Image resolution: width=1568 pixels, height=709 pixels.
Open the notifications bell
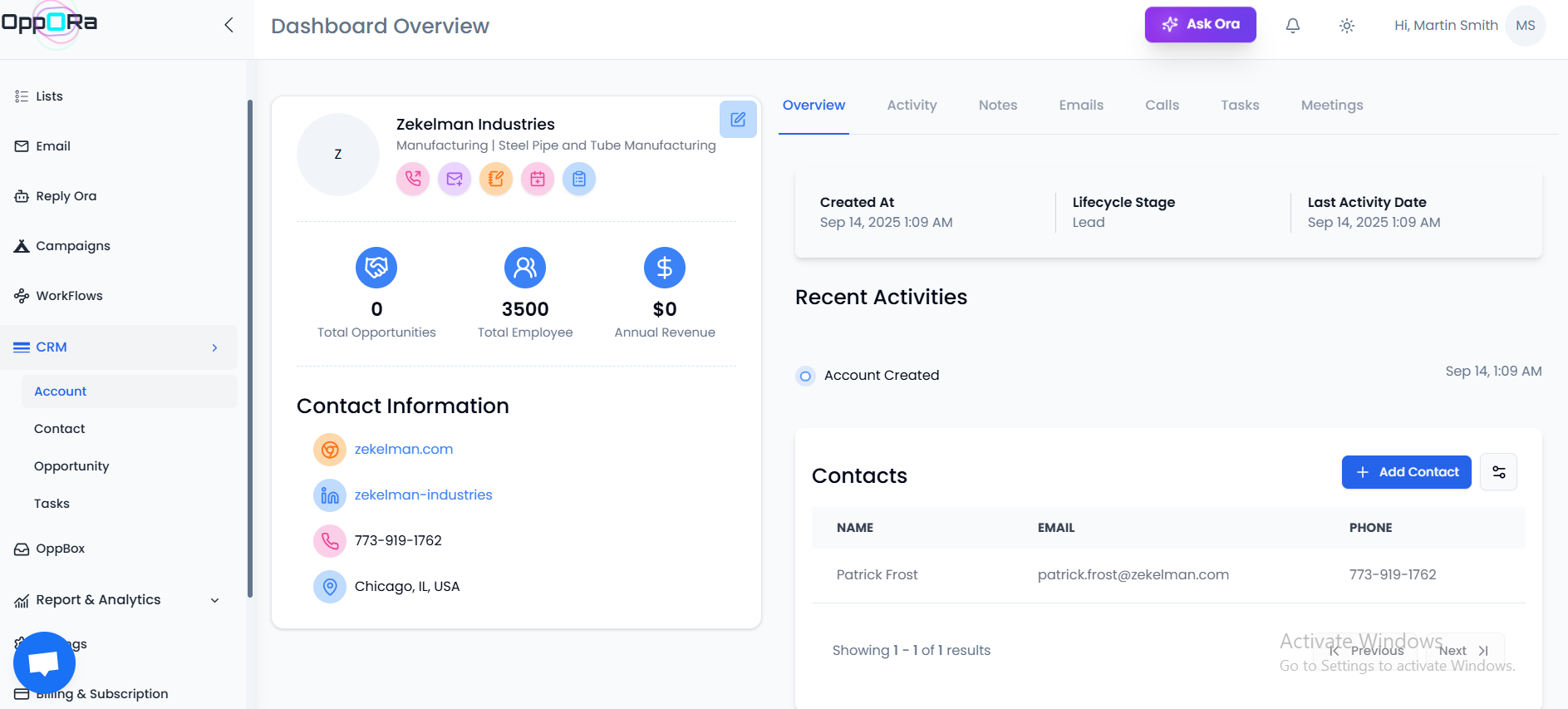point(1292,26)
